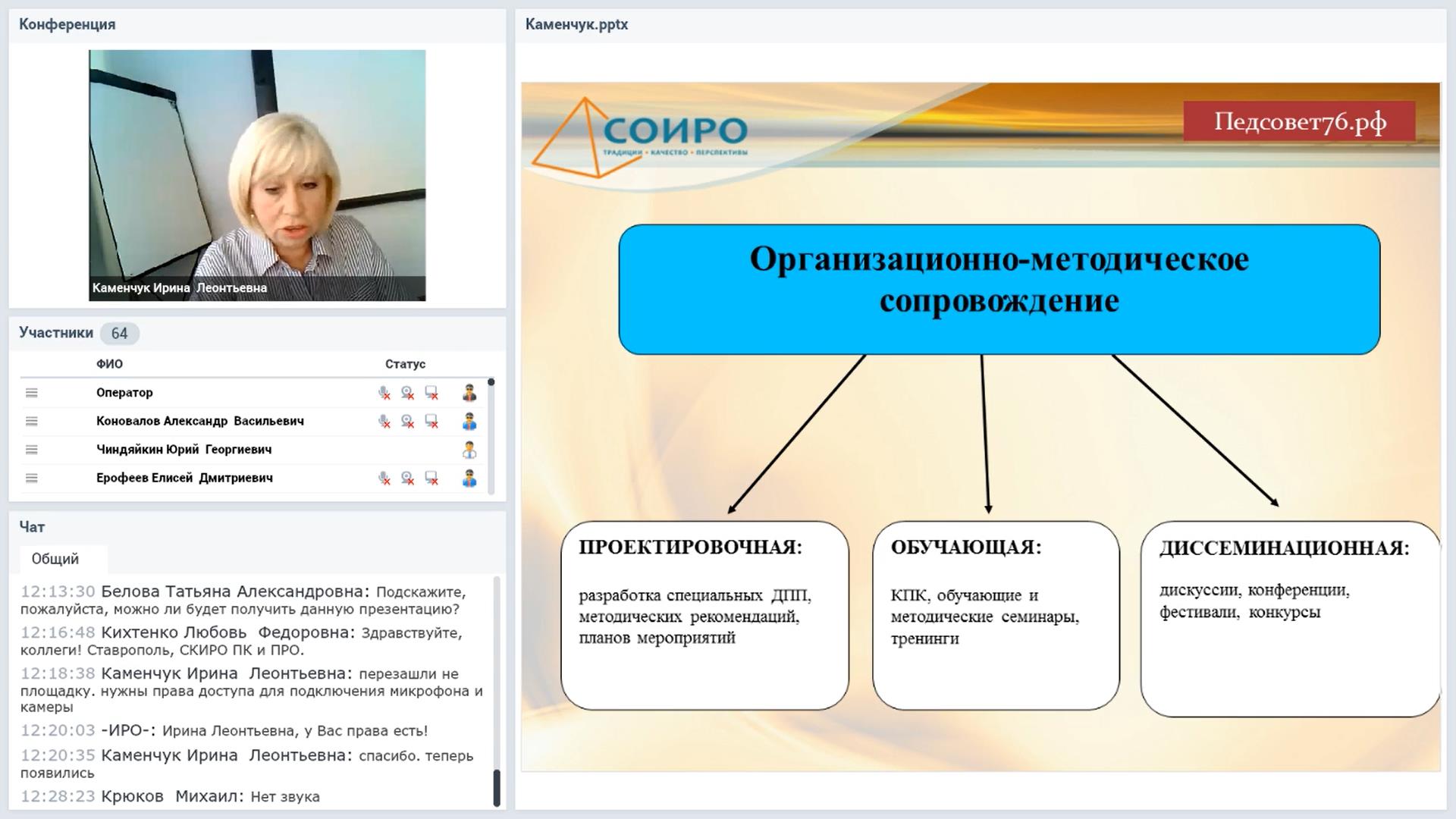Click Оператор's muted microphone icon
The width and height of the screenshot is (1456, 819).
384,393
